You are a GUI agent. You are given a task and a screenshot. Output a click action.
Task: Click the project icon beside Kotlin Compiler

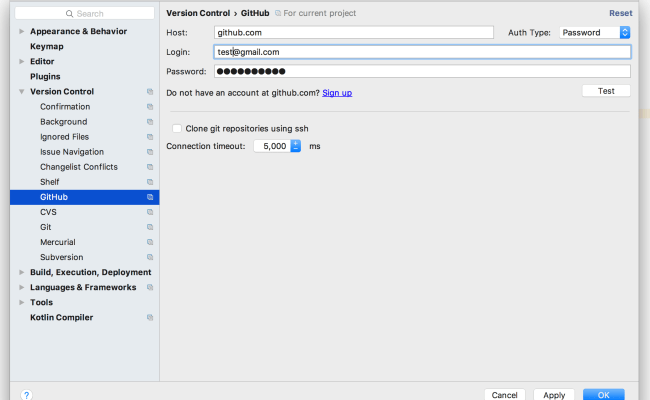150,318
